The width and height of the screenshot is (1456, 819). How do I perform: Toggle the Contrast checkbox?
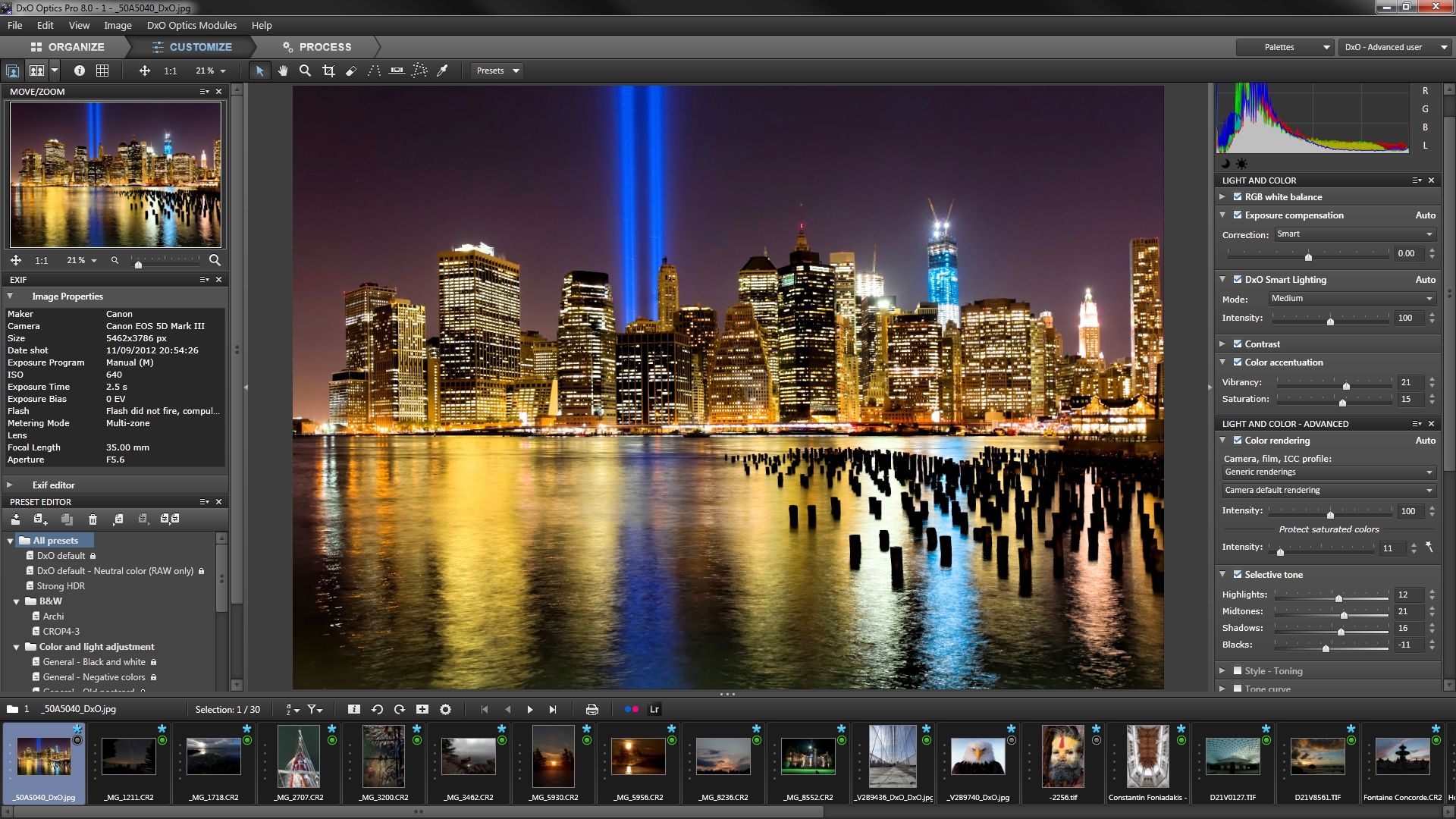click(x=1238, y=344)
